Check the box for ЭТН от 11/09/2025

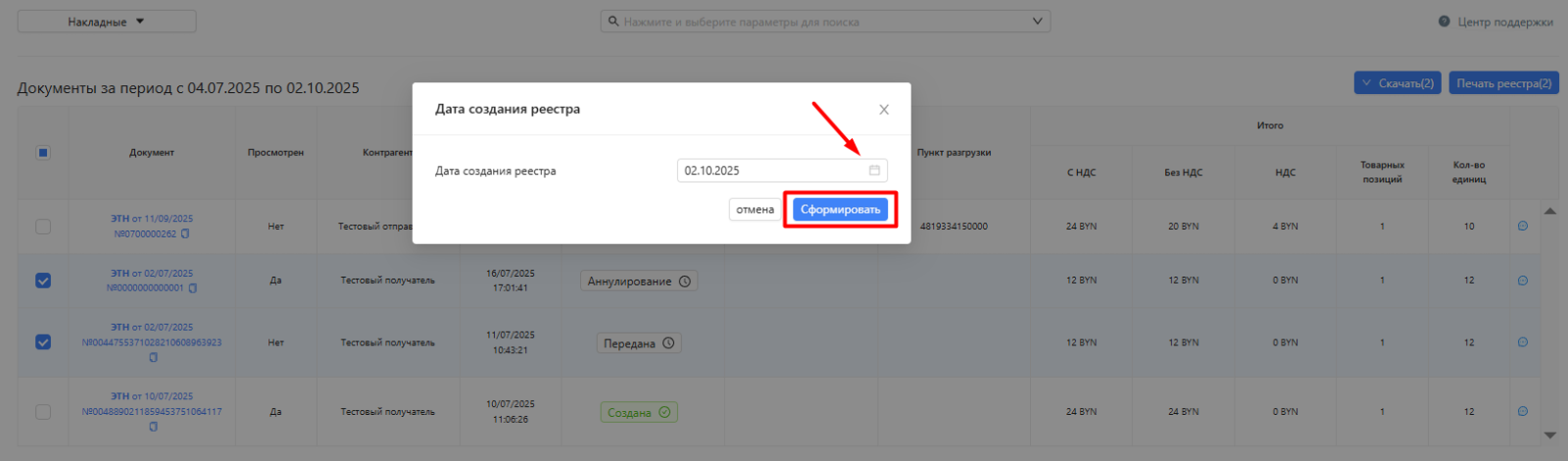pos(43,227)
